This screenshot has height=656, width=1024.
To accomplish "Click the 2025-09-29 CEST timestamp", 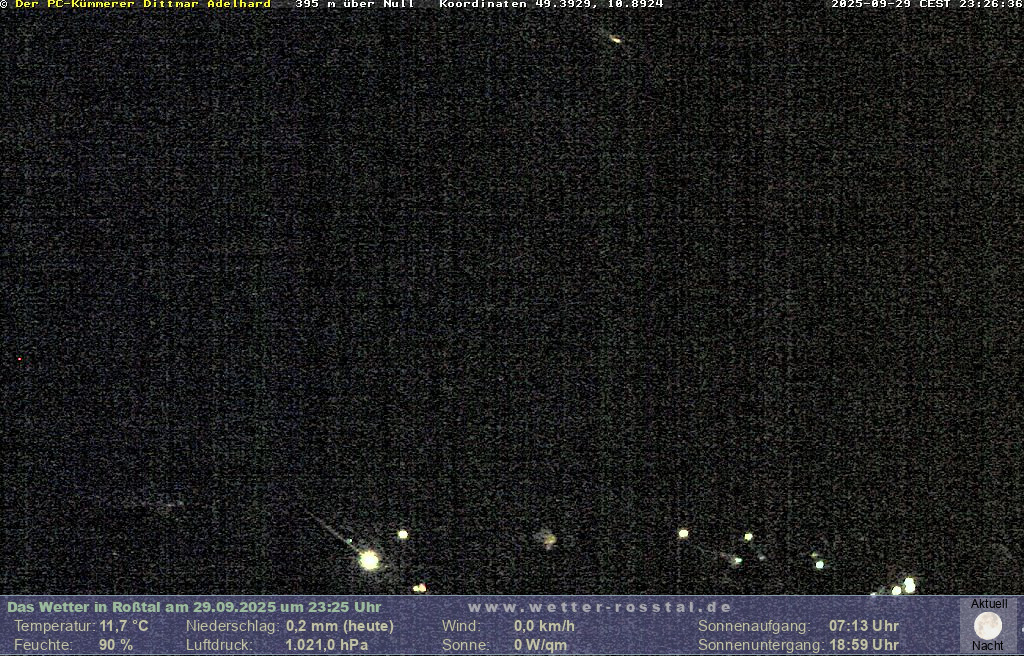I will [926, 4].
